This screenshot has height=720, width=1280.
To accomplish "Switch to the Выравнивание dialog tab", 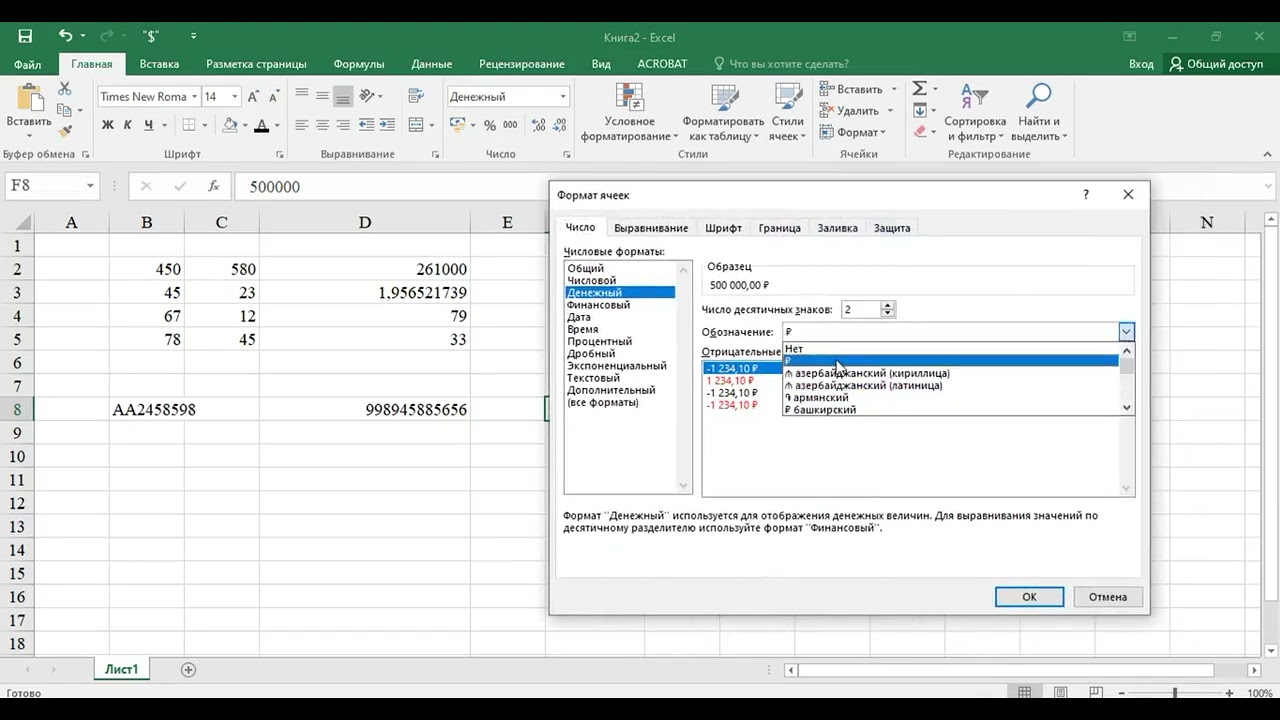I will (651, 228).
